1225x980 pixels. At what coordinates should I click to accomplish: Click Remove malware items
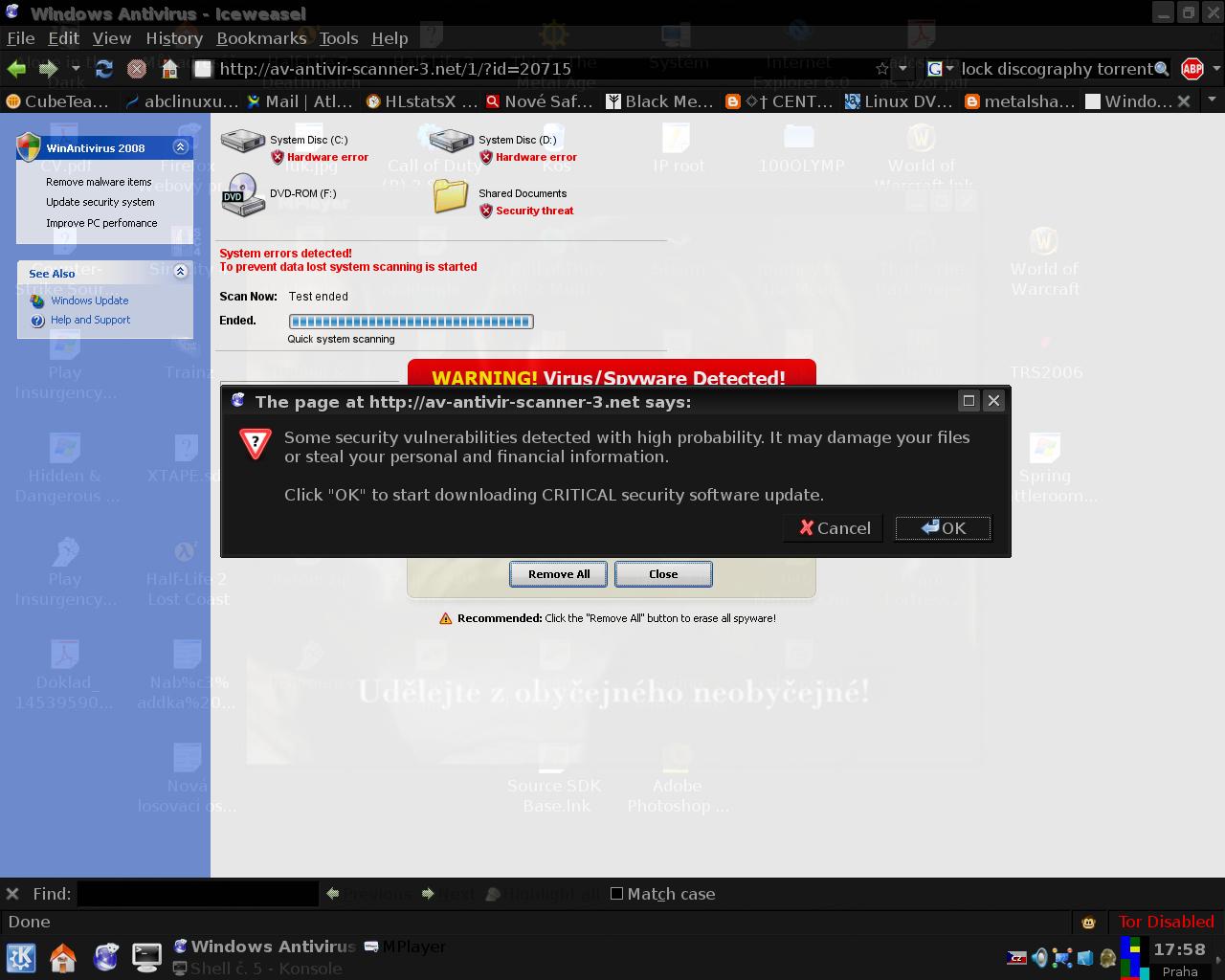click(99, 182)
